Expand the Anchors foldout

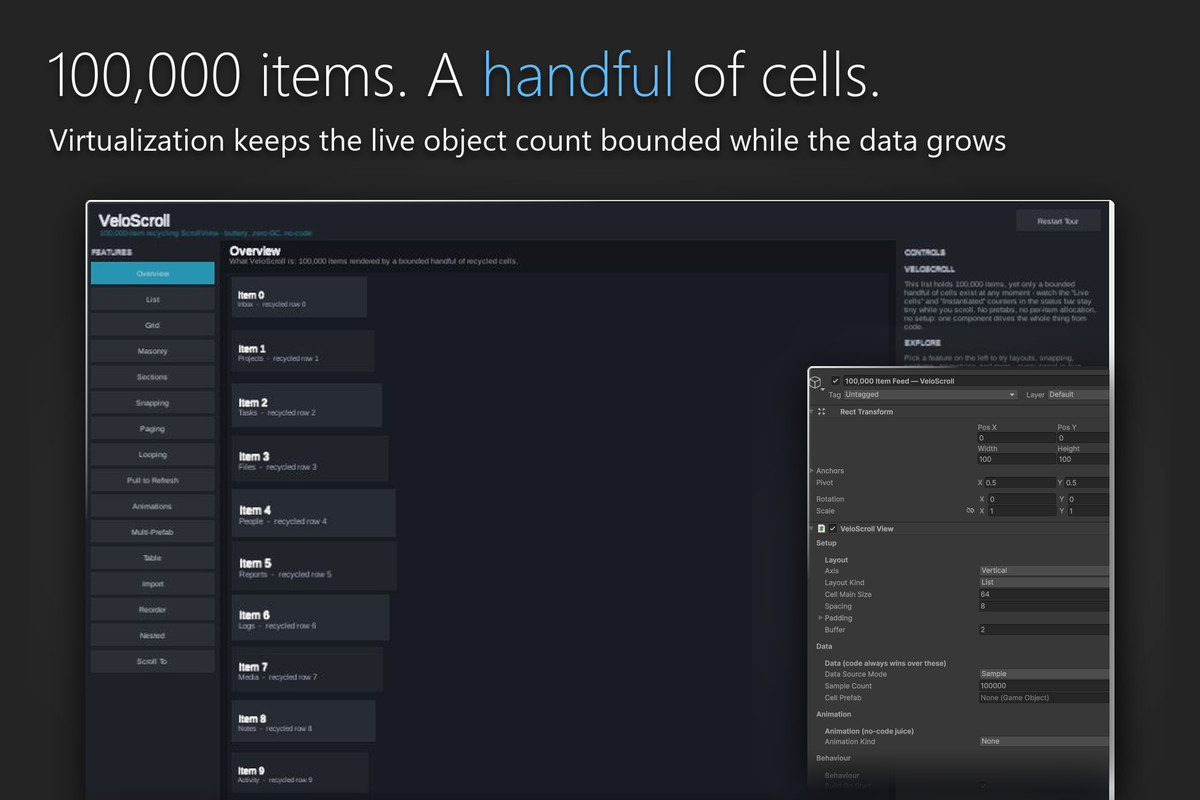(x=812, y=471)
